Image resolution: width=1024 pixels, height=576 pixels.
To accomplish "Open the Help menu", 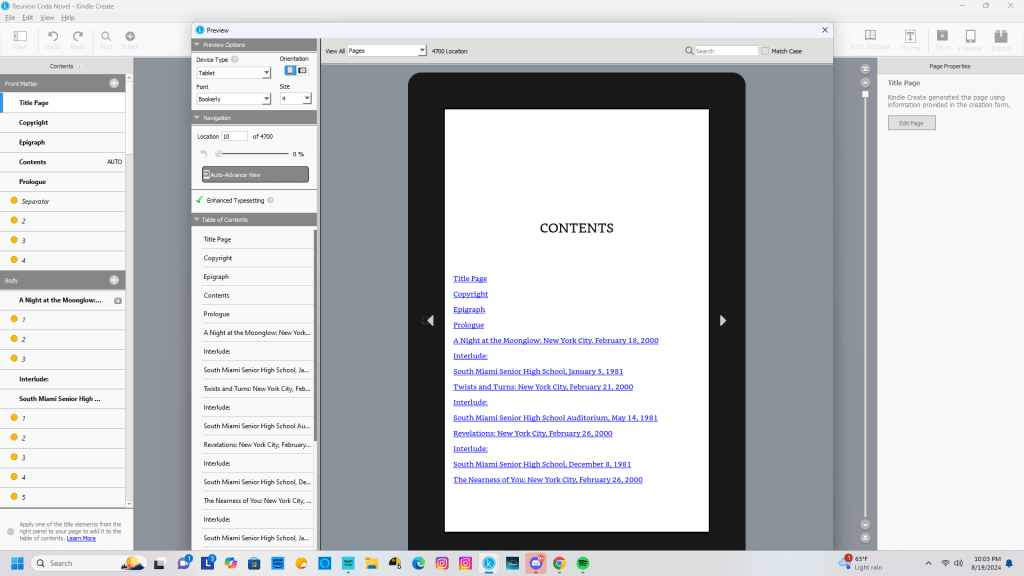I will click(68, 18).
